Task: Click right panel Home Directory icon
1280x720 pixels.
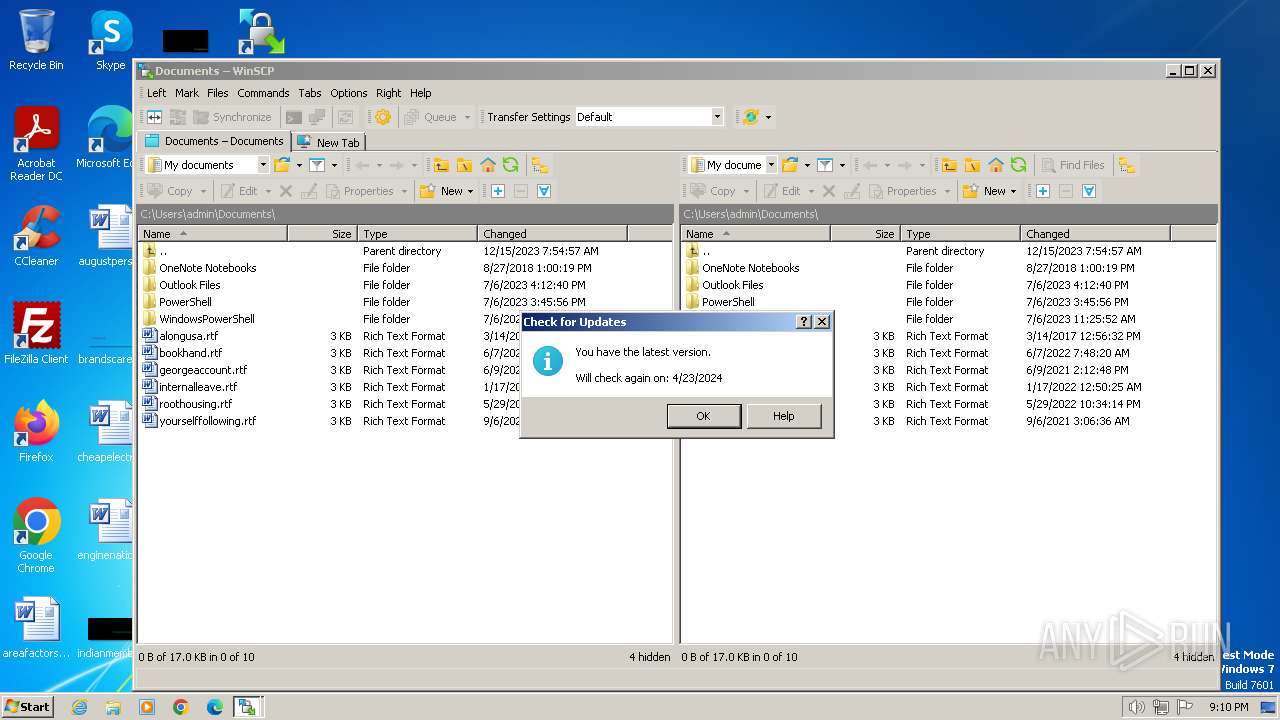Action: point(996,165)
